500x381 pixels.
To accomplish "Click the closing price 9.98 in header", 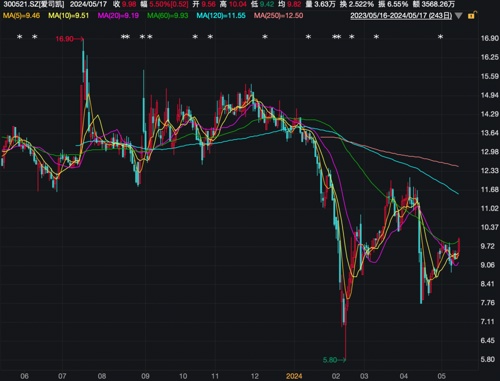I will 129,4.
